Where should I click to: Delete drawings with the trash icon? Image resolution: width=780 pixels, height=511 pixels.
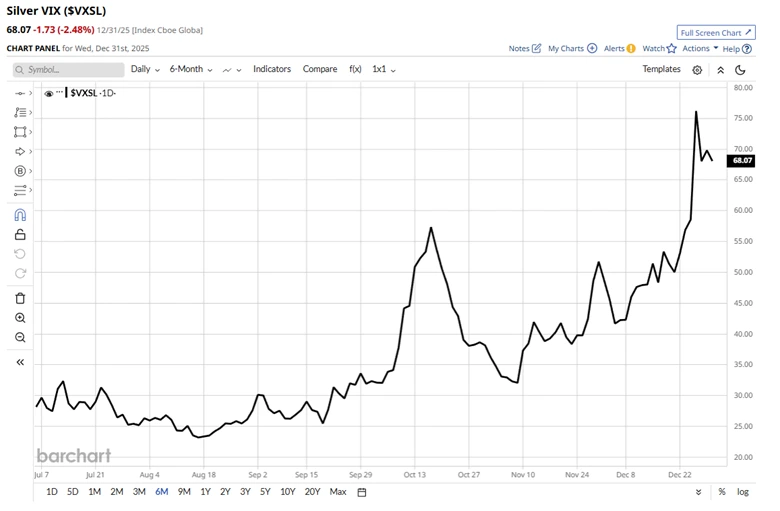[20, 299]
